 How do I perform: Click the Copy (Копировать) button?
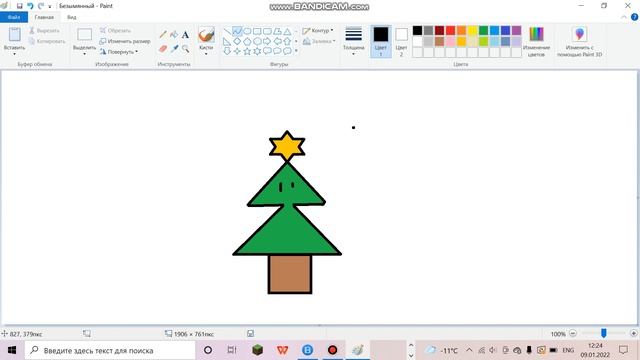click(x=47, y=41)
